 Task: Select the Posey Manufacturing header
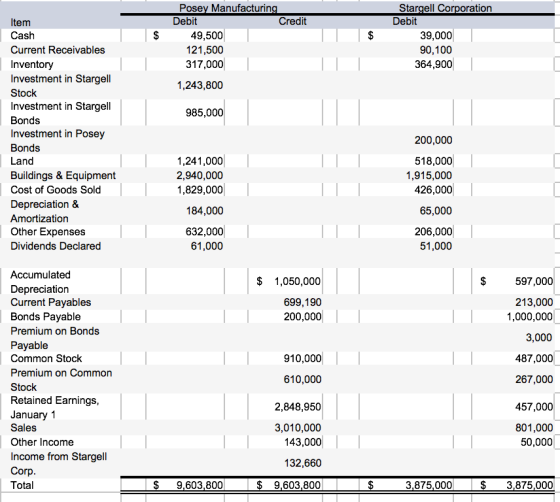pos(228,8)
